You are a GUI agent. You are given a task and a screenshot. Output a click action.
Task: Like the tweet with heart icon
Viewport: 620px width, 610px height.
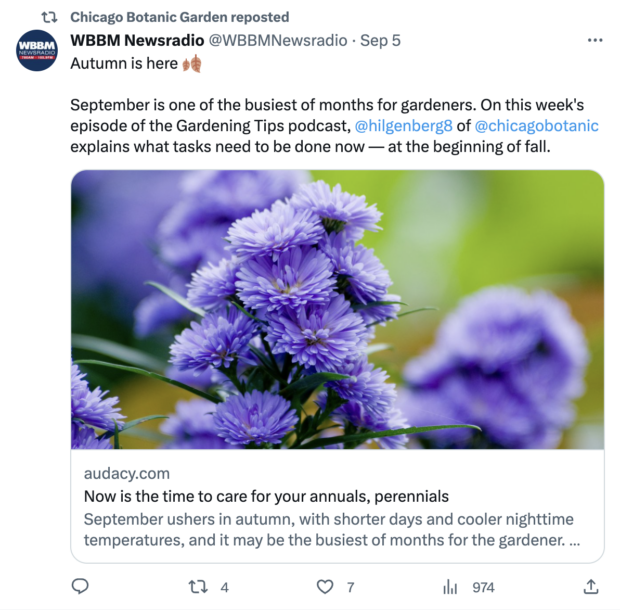click(x=324, y=587)
